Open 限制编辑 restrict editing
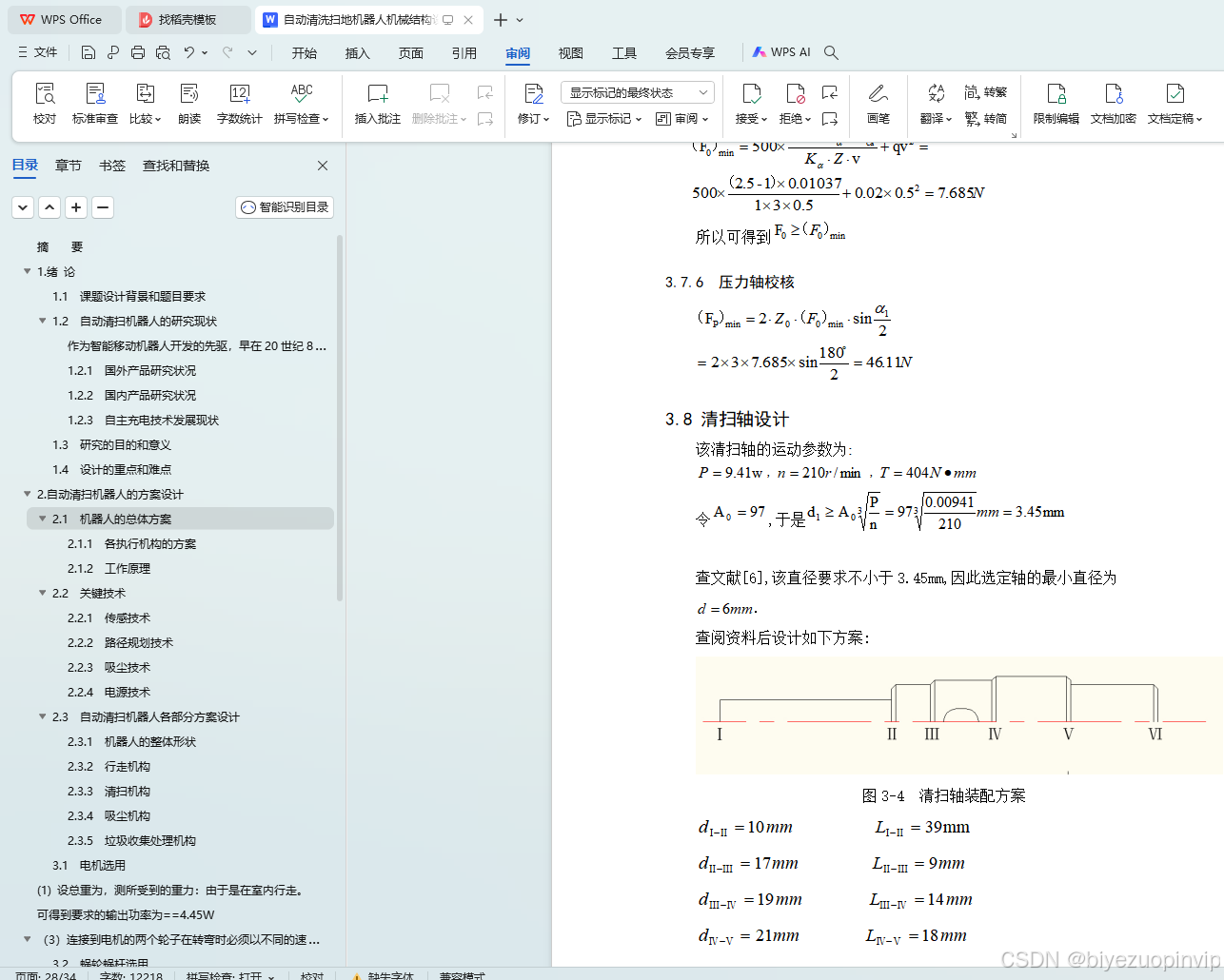Image resolution: width=1224 pixels, height=980 pixels. (1056, 103)
